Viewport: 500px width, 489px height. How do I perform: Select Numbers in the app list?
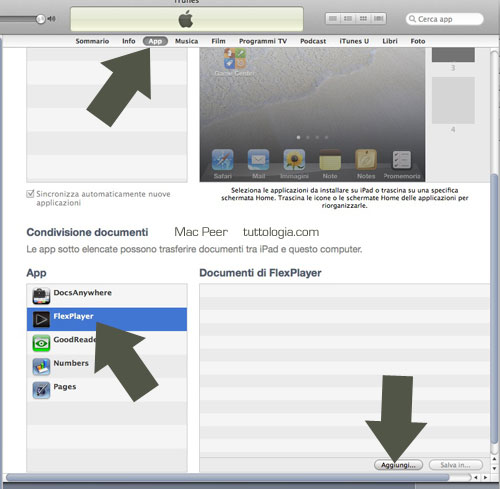pyautogui.click(x=107, y=366)
